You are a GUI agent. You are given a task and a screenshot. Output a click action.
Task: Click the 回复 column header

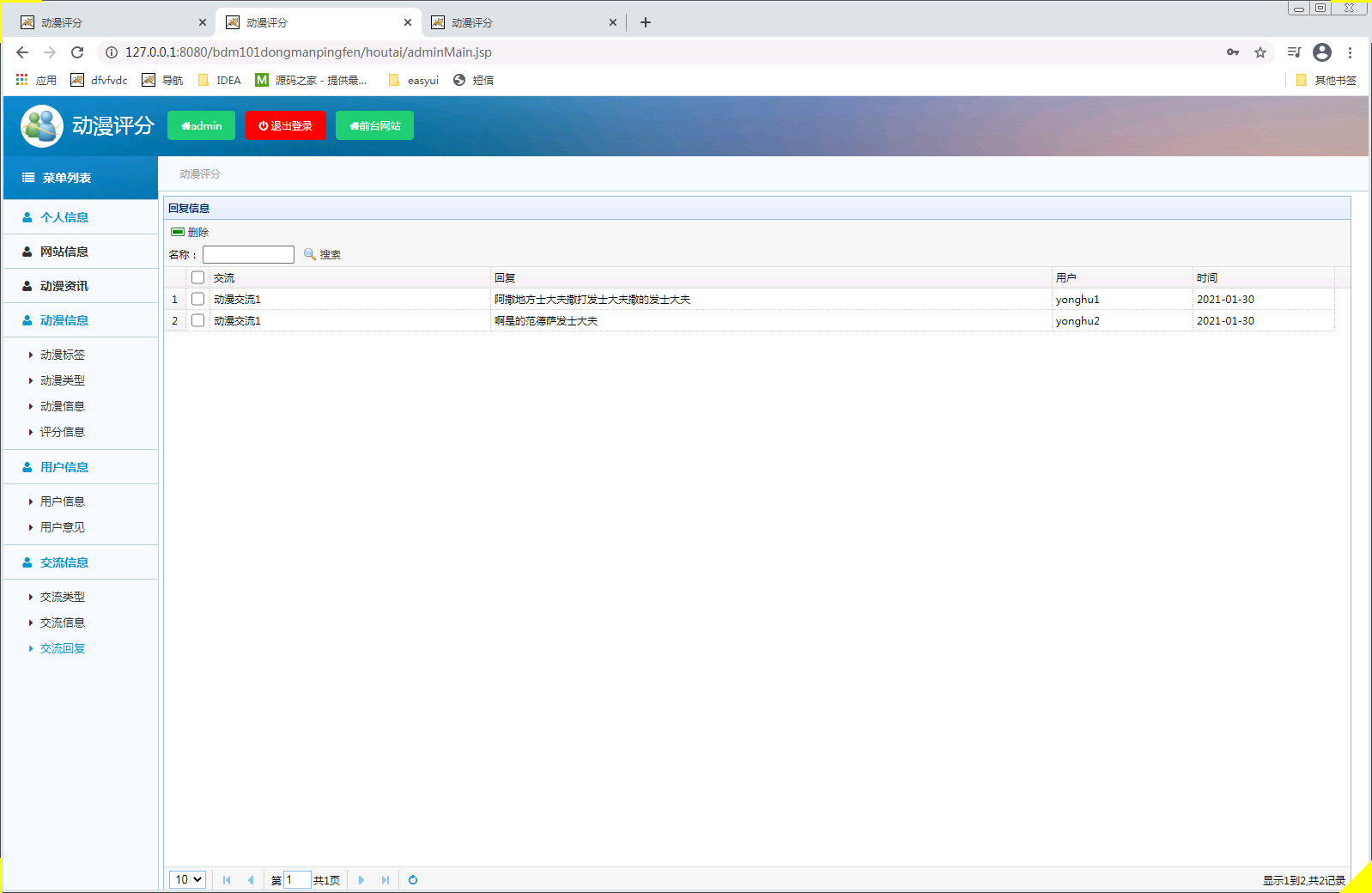point(771,277)
